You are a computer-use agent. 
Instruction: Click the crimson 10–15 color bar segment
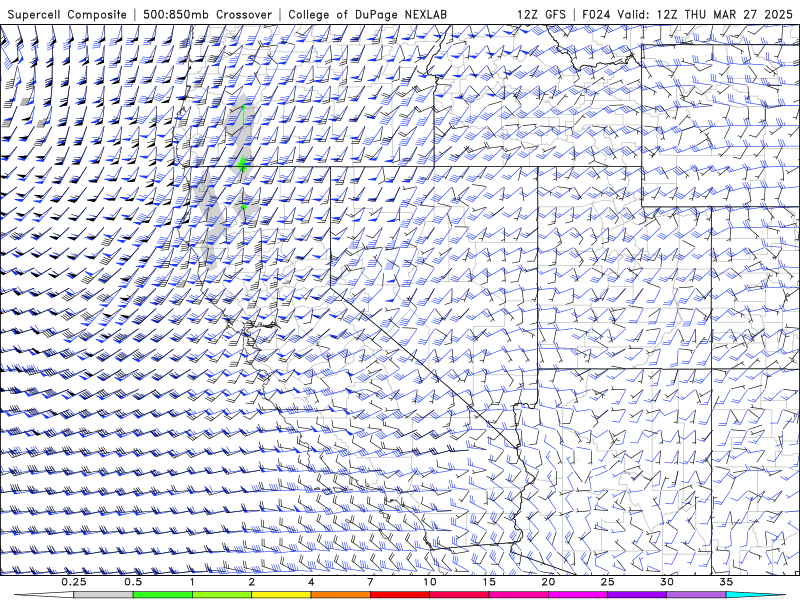point(459,595)
